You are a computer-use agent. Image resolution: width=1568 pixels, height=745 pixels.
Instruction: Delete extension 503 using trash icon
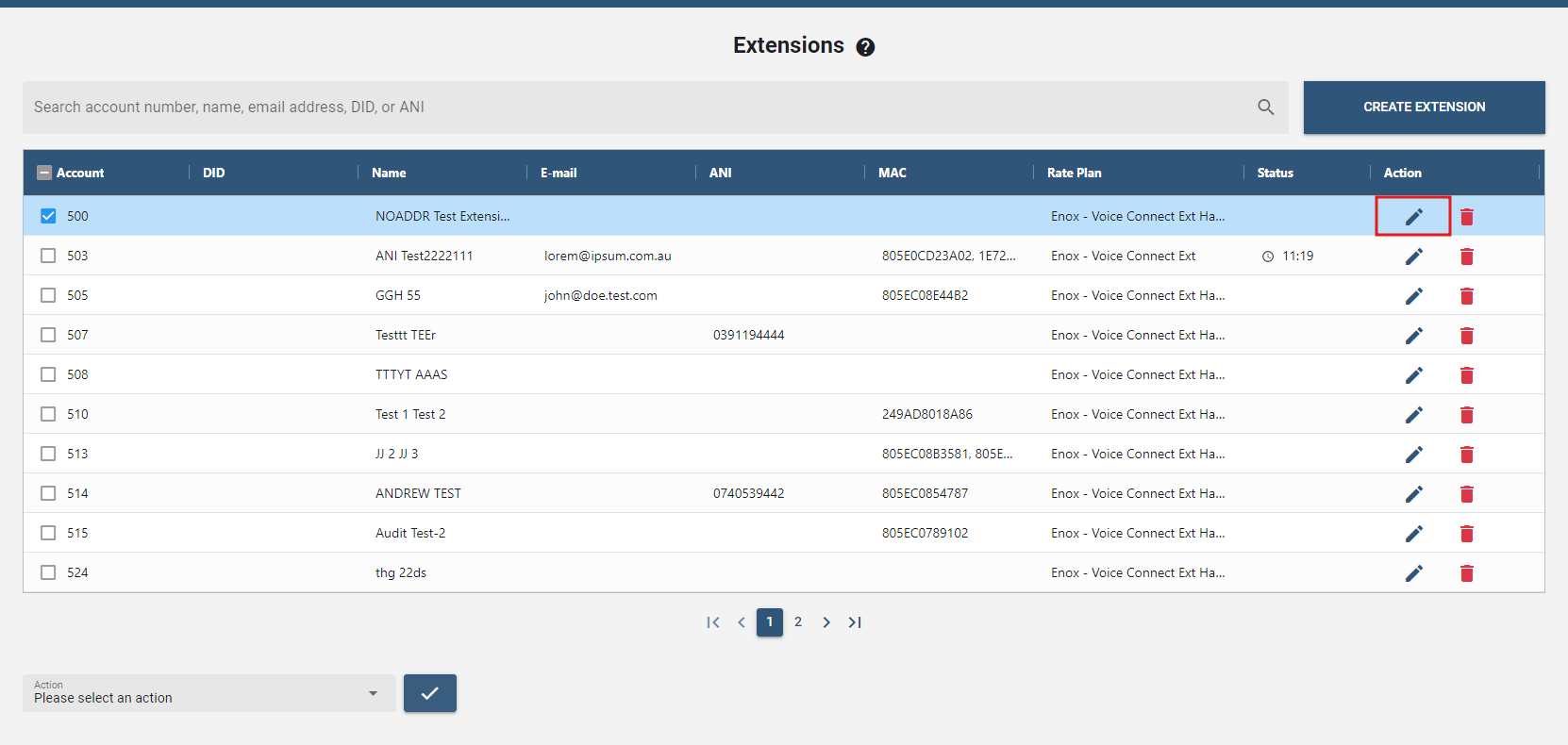tap(1466, 257)
